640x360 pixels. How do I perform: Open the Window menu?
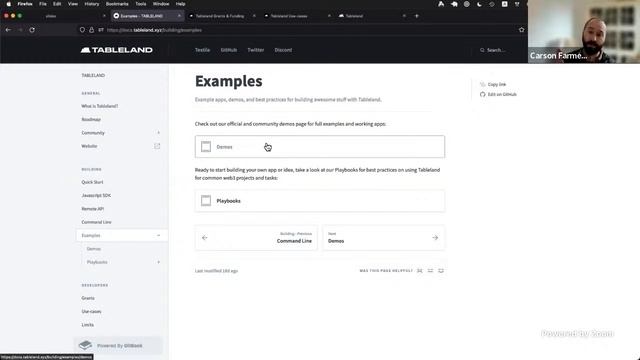click(x=161, y=4)
